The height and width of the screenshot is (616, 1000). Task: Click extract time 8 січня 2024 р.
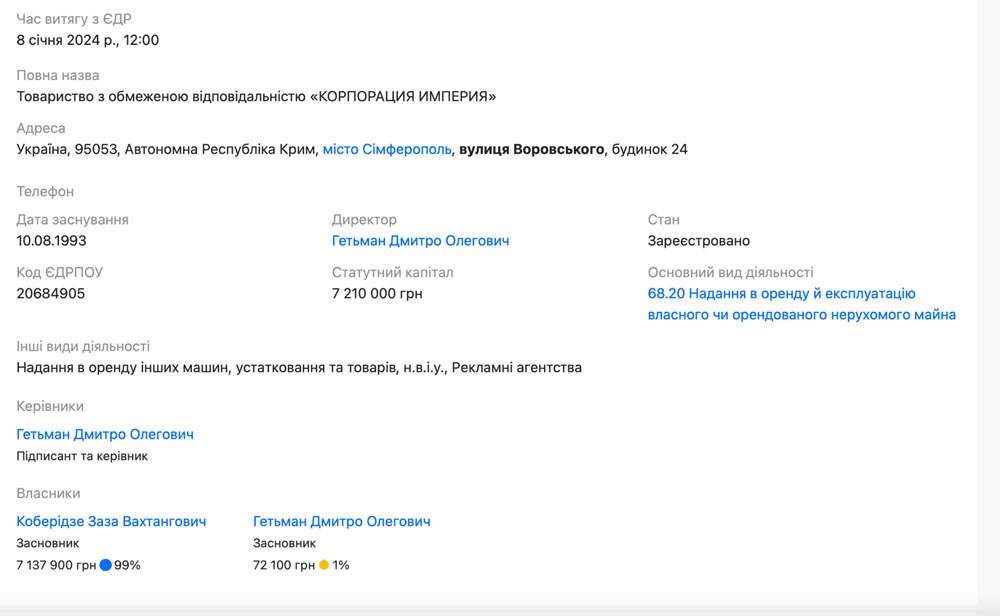87,40
